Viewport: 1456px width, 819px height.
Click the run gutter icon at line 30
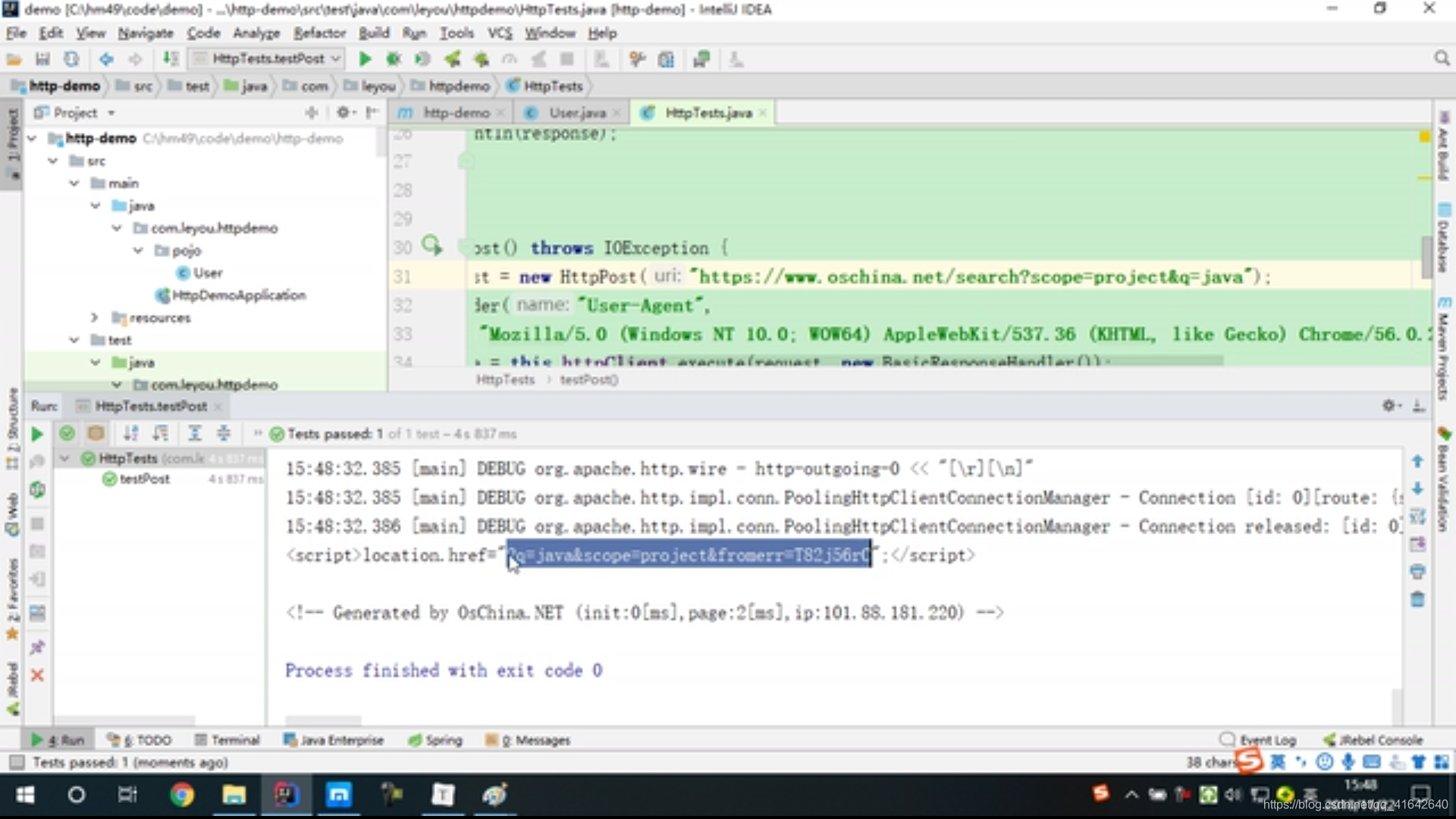click(x=431, y=244)
